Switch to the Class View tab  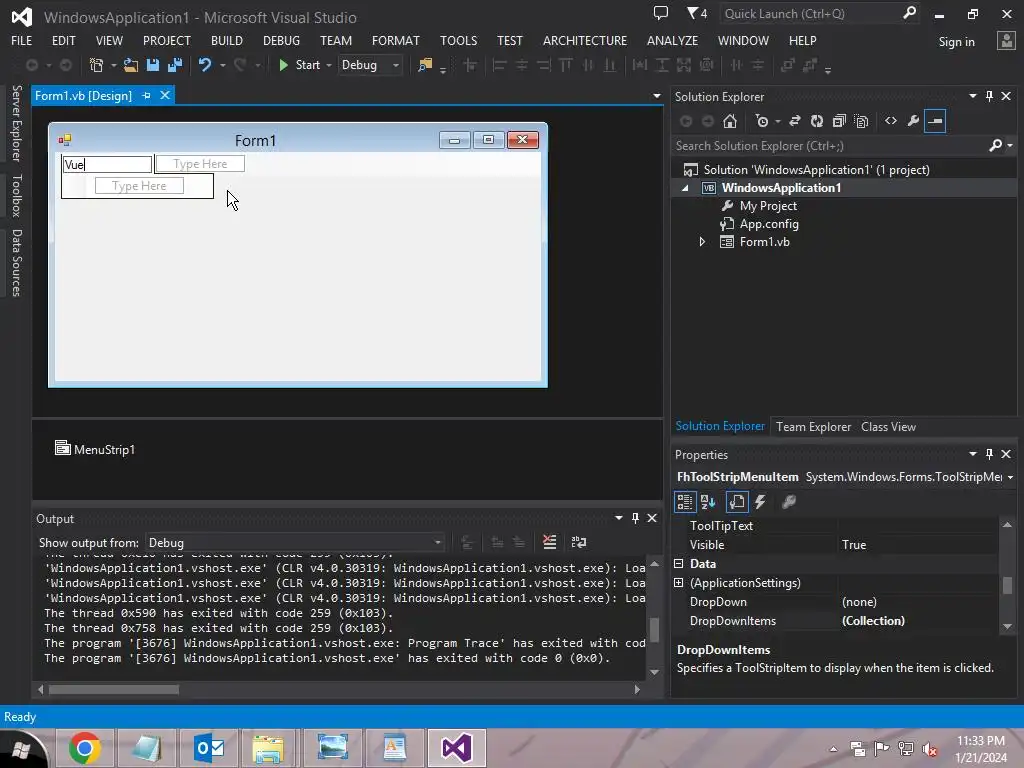[x=888, y=426]
